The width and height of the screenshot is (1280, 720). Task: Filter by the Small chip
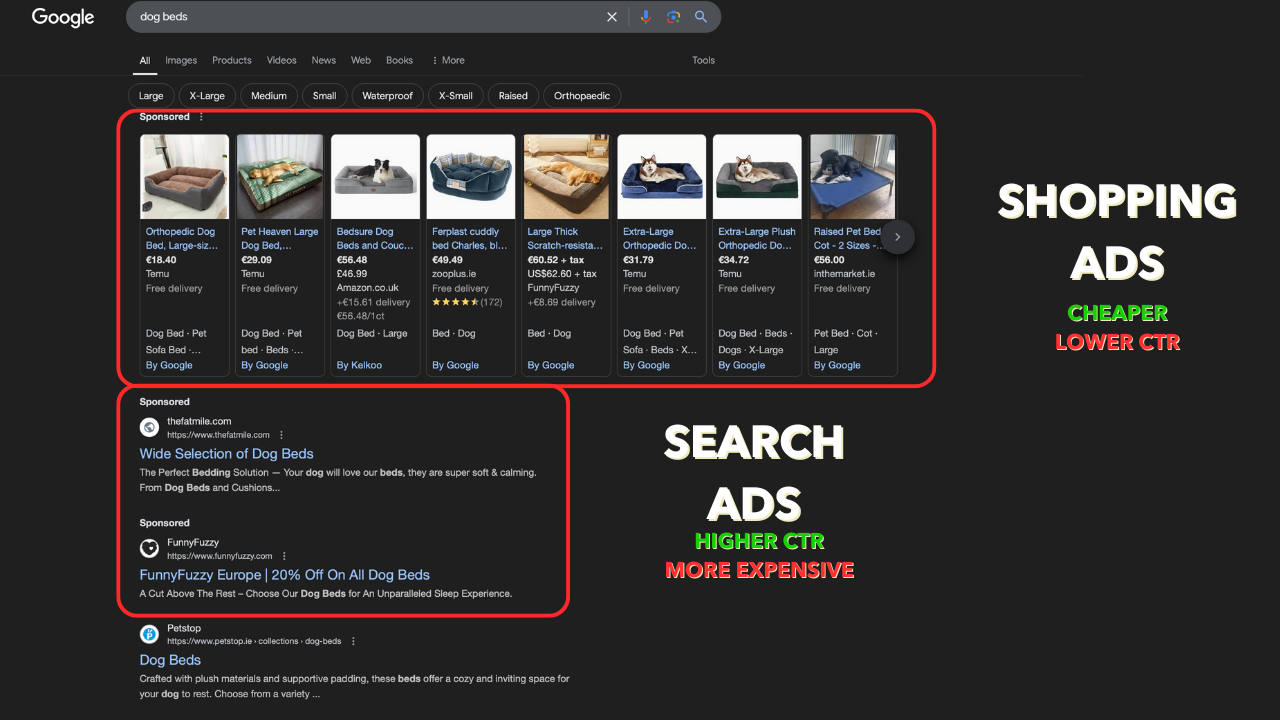tap(325, 96)
